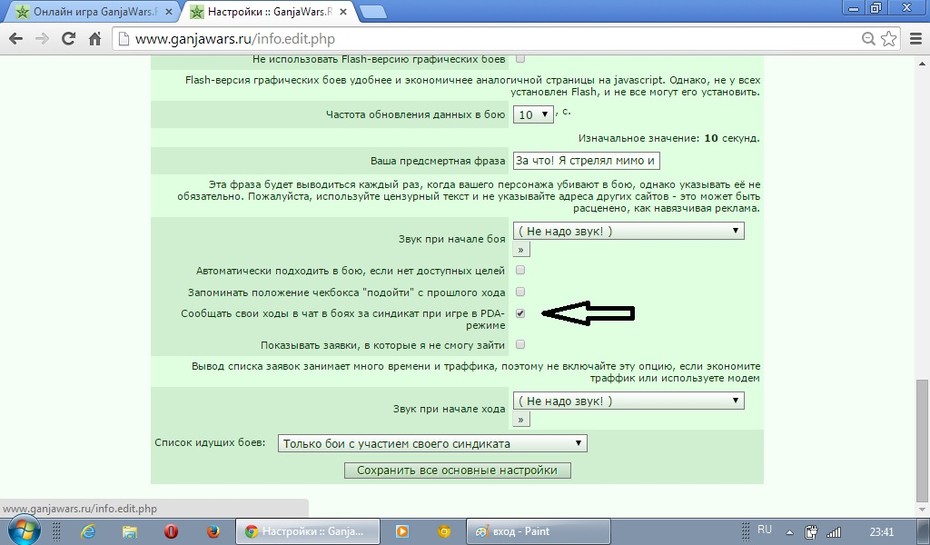Close the 'Настройки :: GanjaWars' tab
Viewport: 930px width, 545px height.
pos(344,12)
